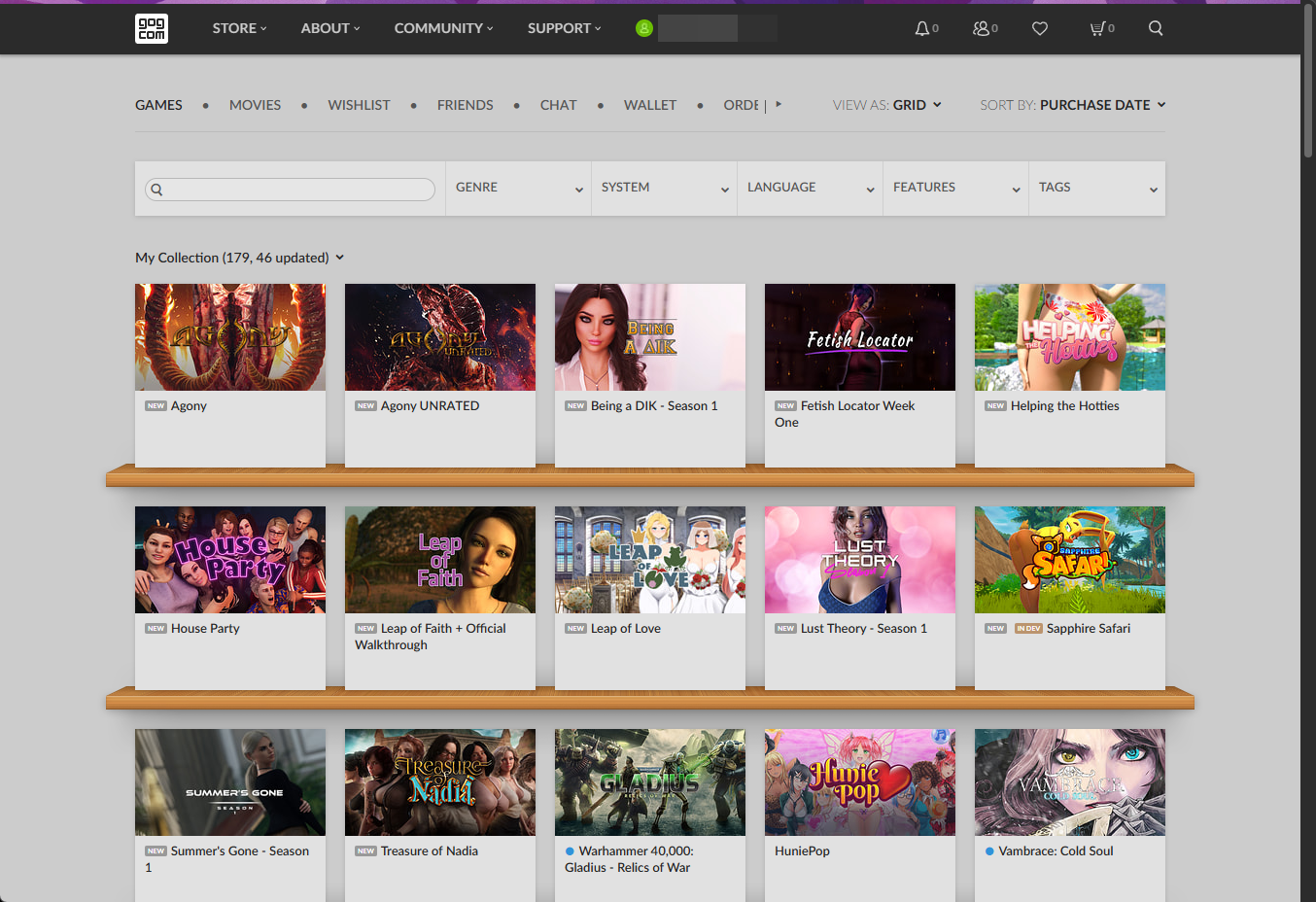The height and width of the screenshot is (902, 1316).
Task: Open the VIEW AS: GRID dropdown
Action: click(887, 105)
